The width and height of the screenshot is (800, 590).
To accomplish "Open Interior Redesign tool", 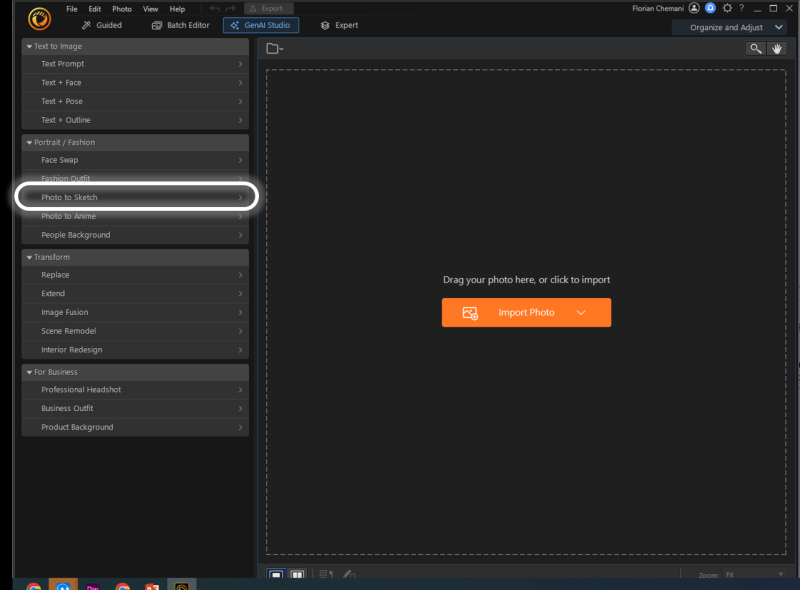I will 135,350.
